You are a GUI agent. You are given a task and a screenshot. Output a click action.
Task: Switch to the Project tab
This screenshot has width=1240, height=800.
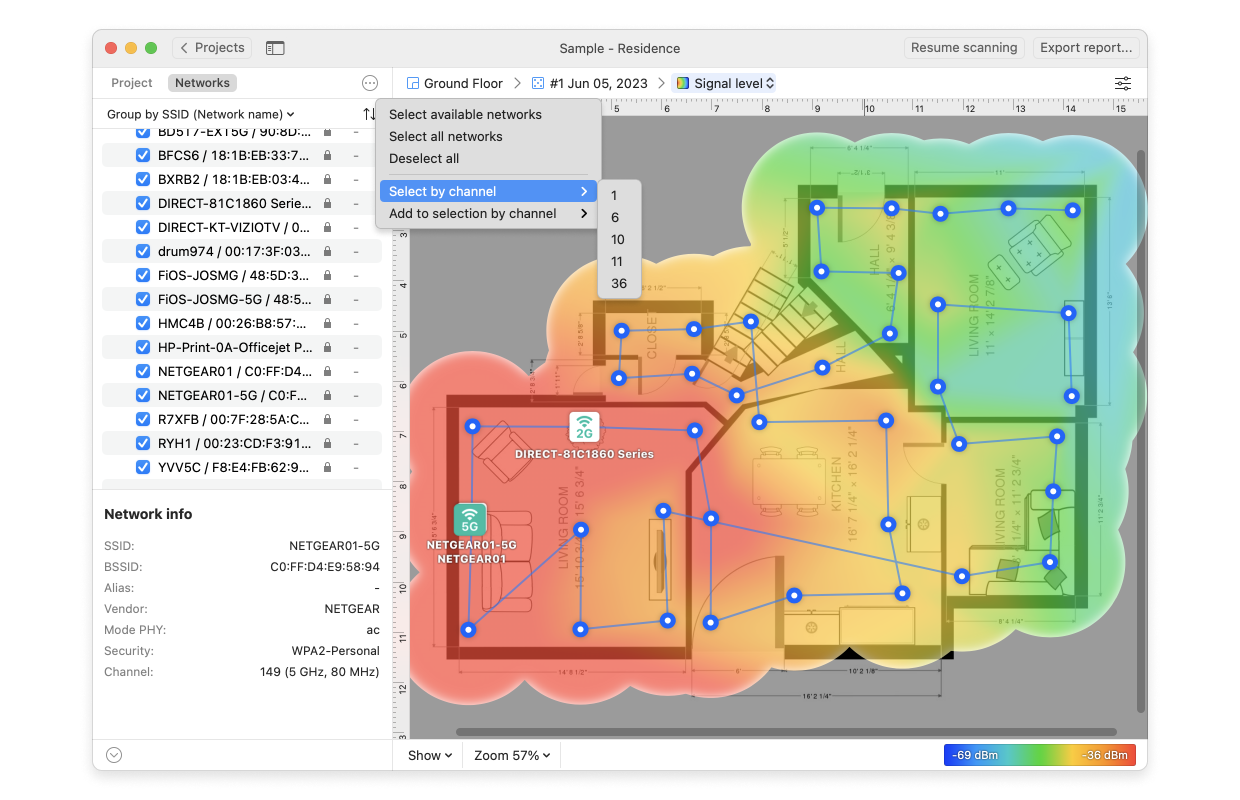[x=132, y=83]
